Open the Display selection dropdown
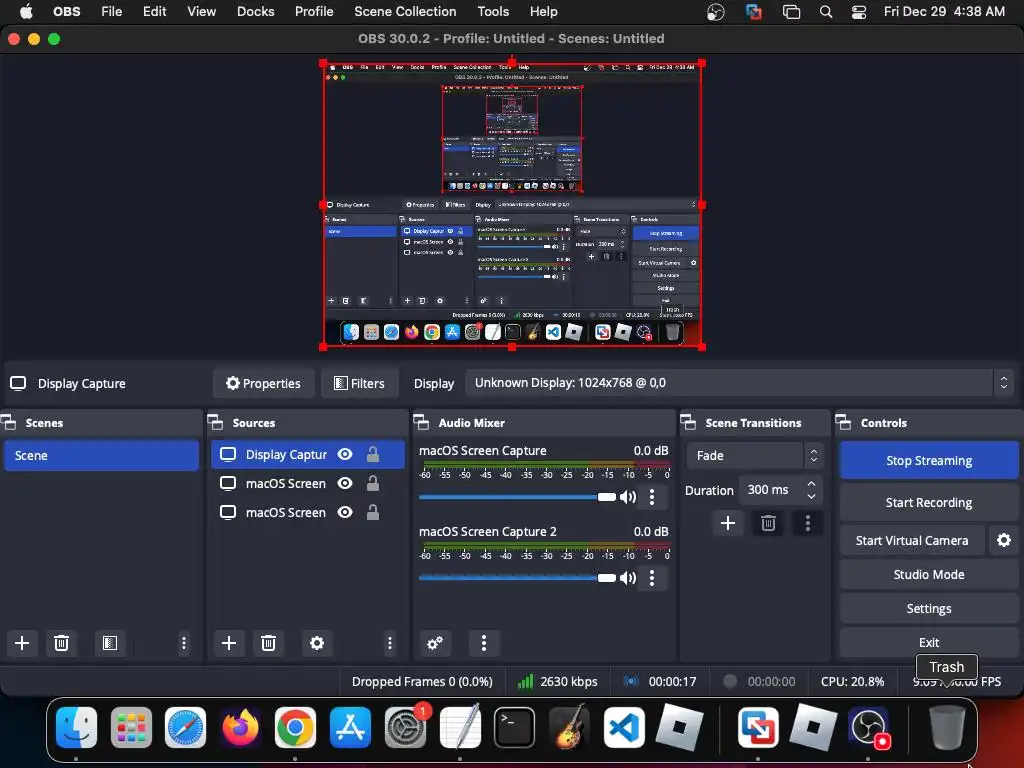The height and width of the screenshot is (768, 1024). 740,383
